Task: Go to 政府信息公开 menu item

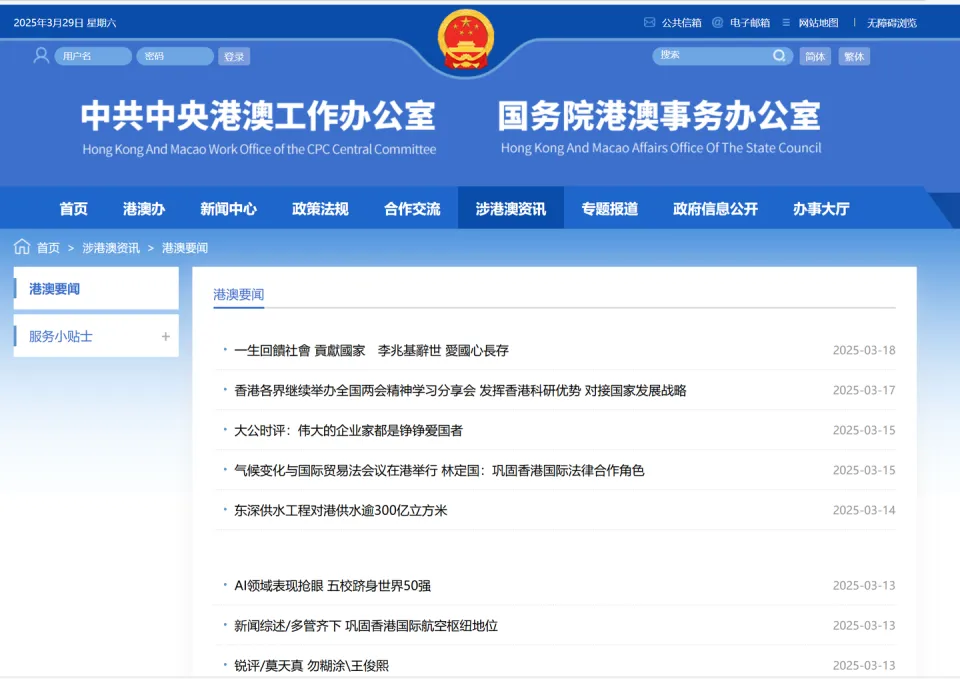Action: pyautogui.click(x=715, y=209)
